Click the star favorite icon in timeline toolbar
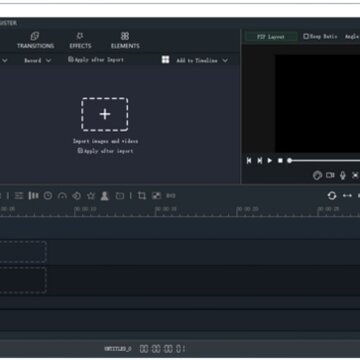The height and width of the screenshot is (360, 360). [x=91, y=196]
